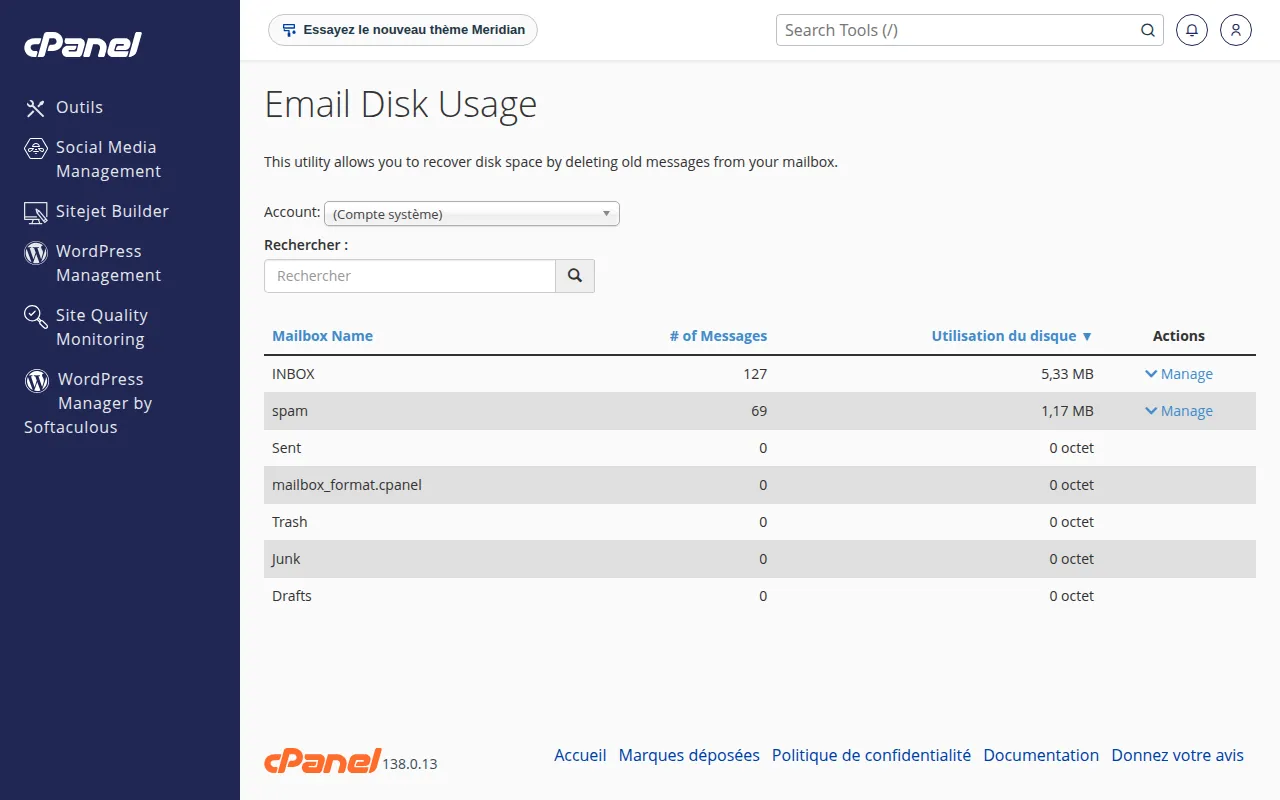Open the notifications bell
Image resolution: width=1280 pixels, height=800 pixels.
pyautogui.click(x=1191, y=30)
